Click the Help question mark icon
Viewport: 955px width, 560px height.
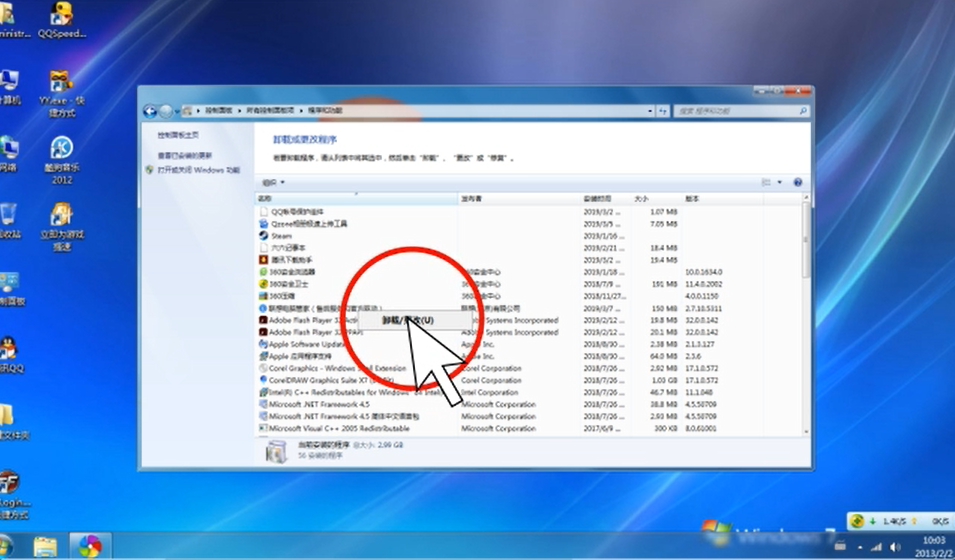coord(798,182)
